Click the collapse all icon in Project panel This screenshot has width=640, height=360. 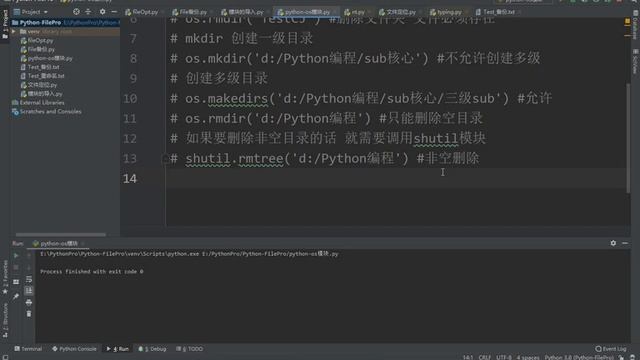[88, 12]
